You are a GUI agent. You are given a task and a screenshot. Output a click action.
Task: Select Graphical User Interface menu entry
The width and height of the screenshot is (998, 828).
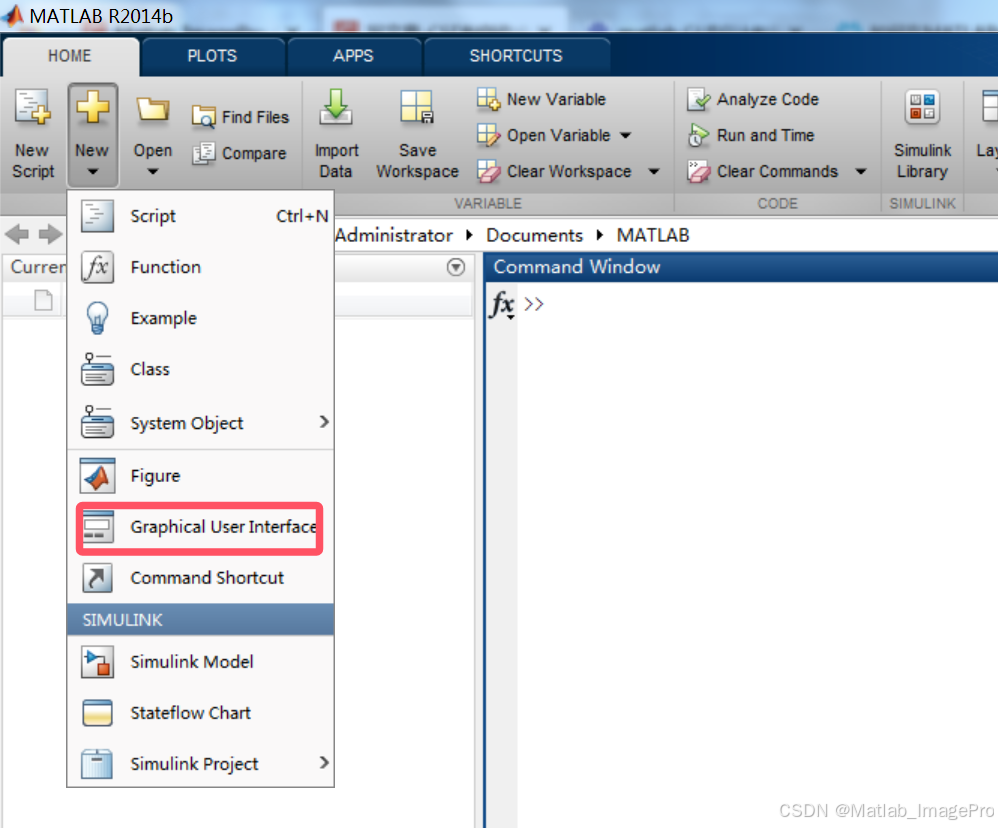[x=200, y=528]
